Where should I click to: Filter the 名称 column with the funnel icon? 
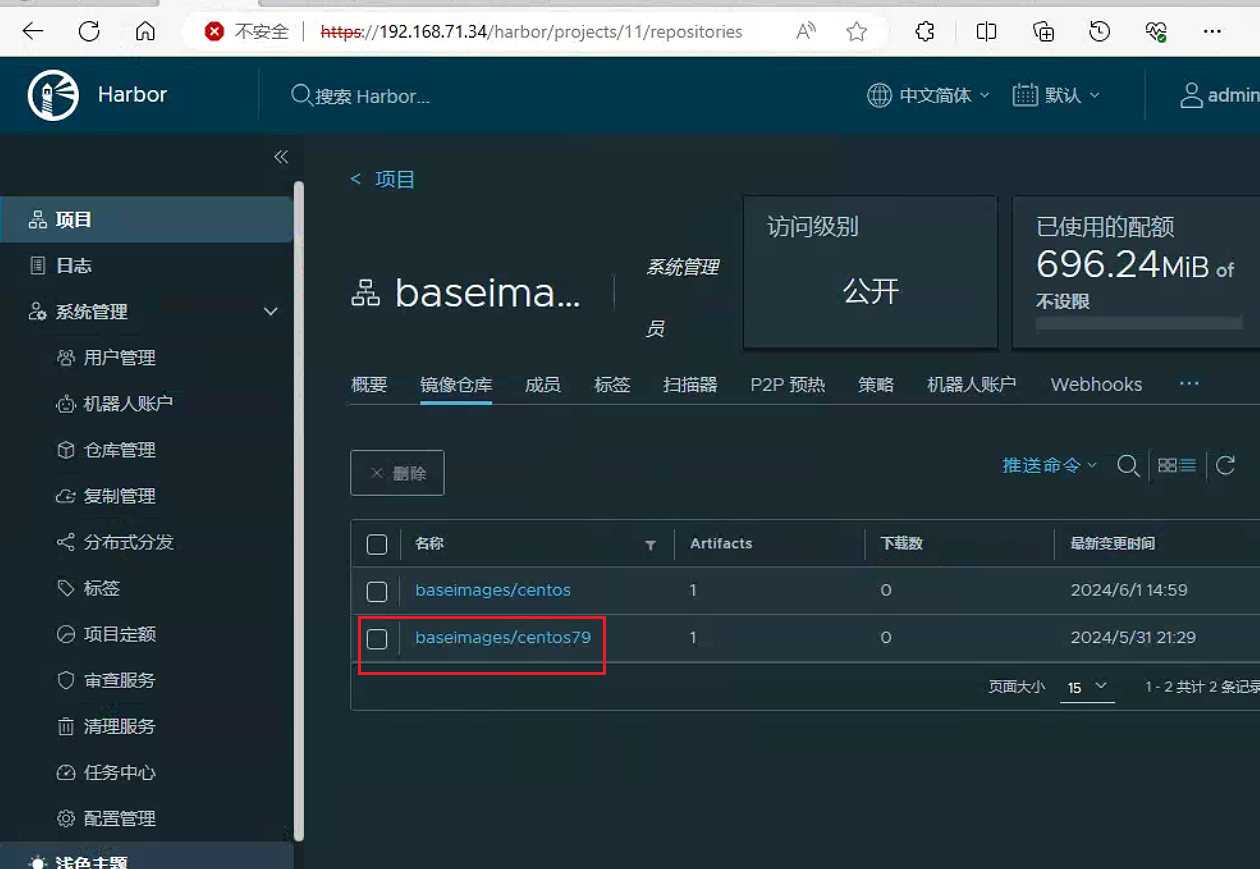[651, 545]
